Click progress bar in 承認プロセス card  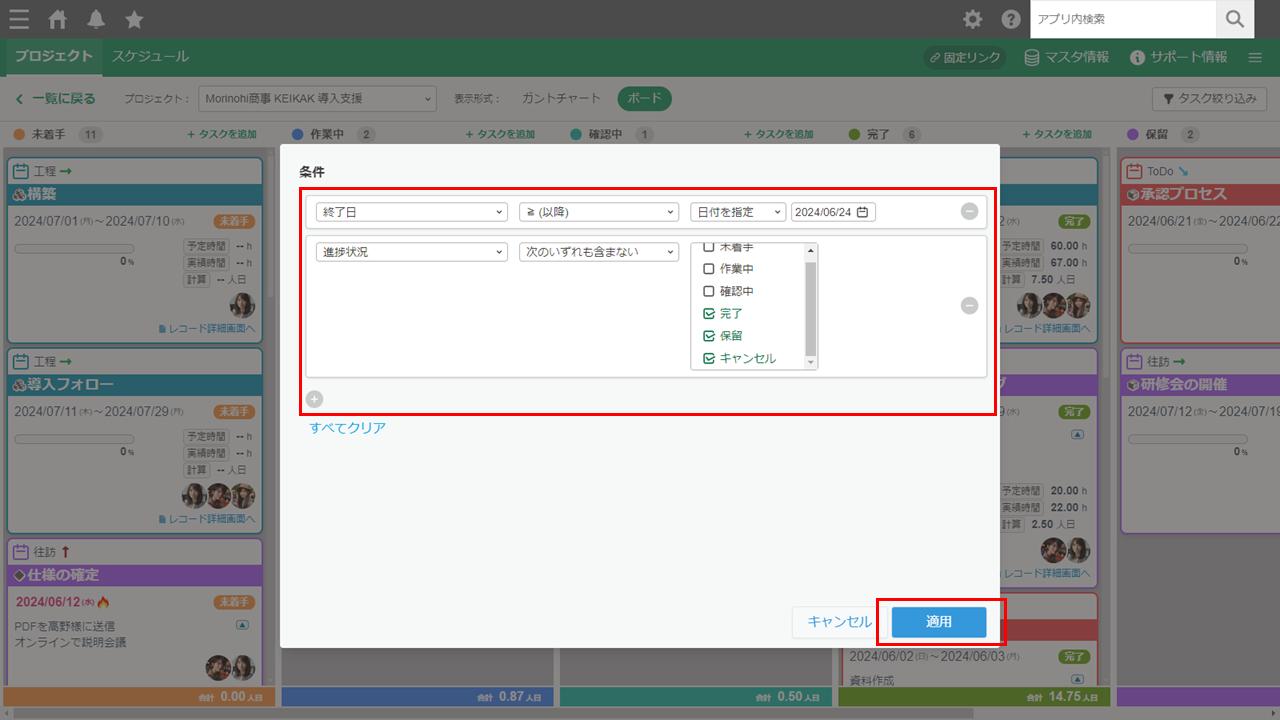1188,247
